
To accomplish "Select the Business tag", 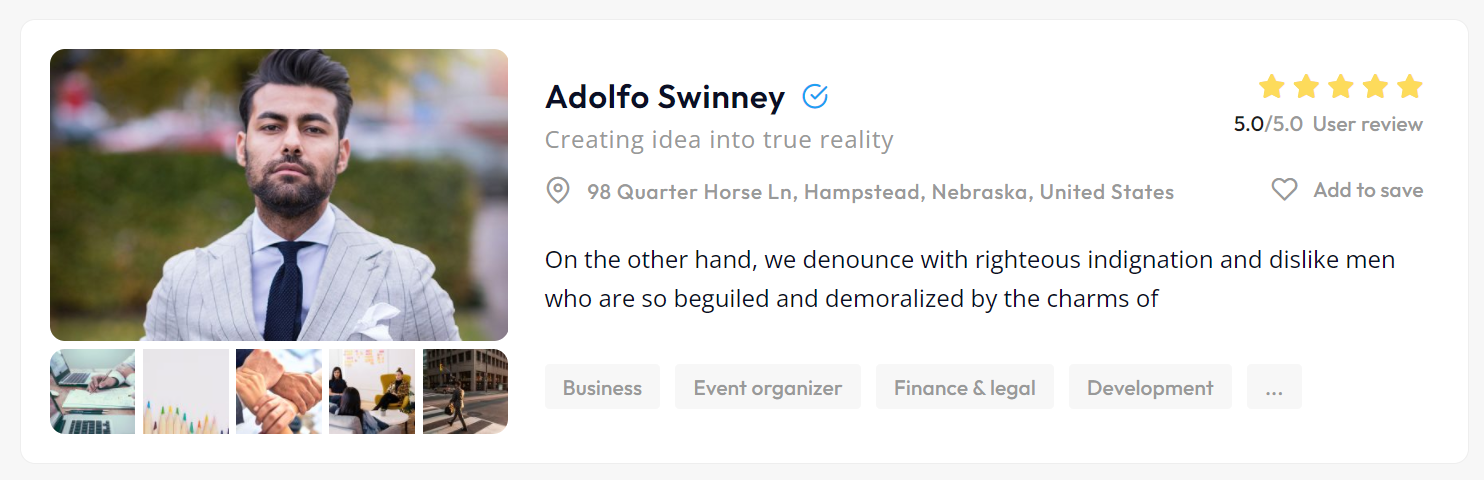I will tap(602, 388).
